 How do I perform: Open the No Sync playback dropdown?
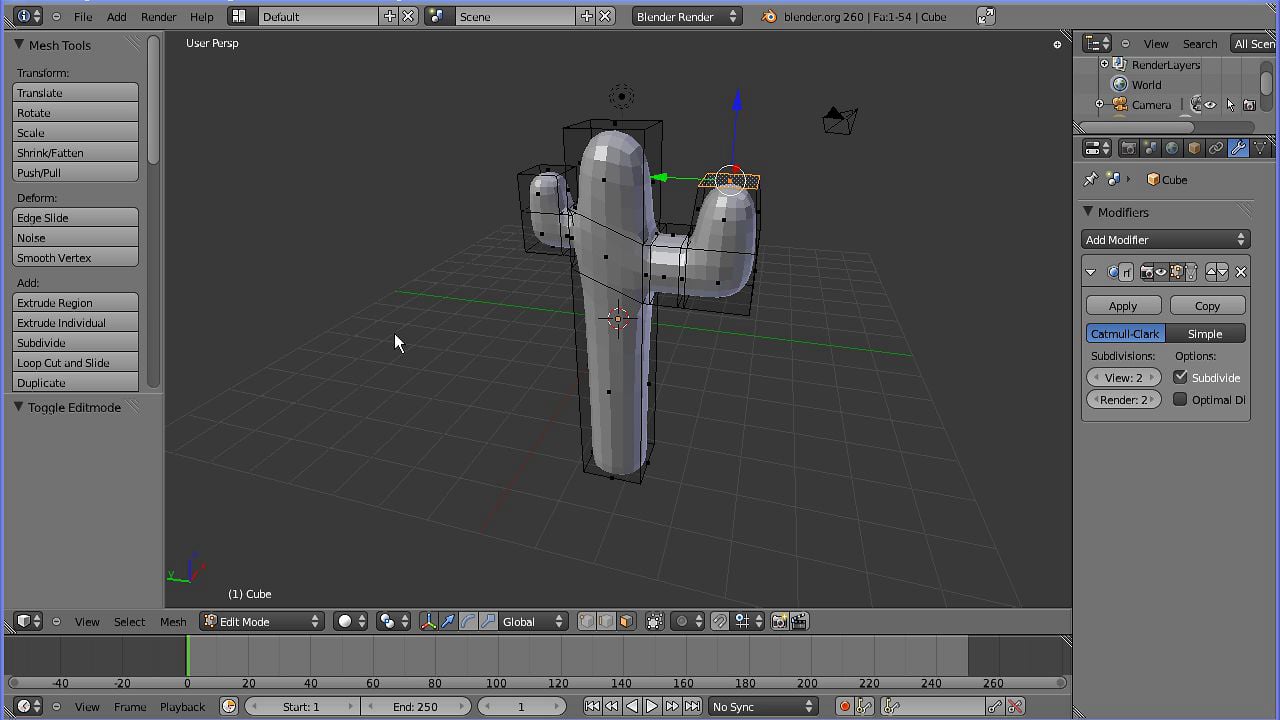[763, 706]
